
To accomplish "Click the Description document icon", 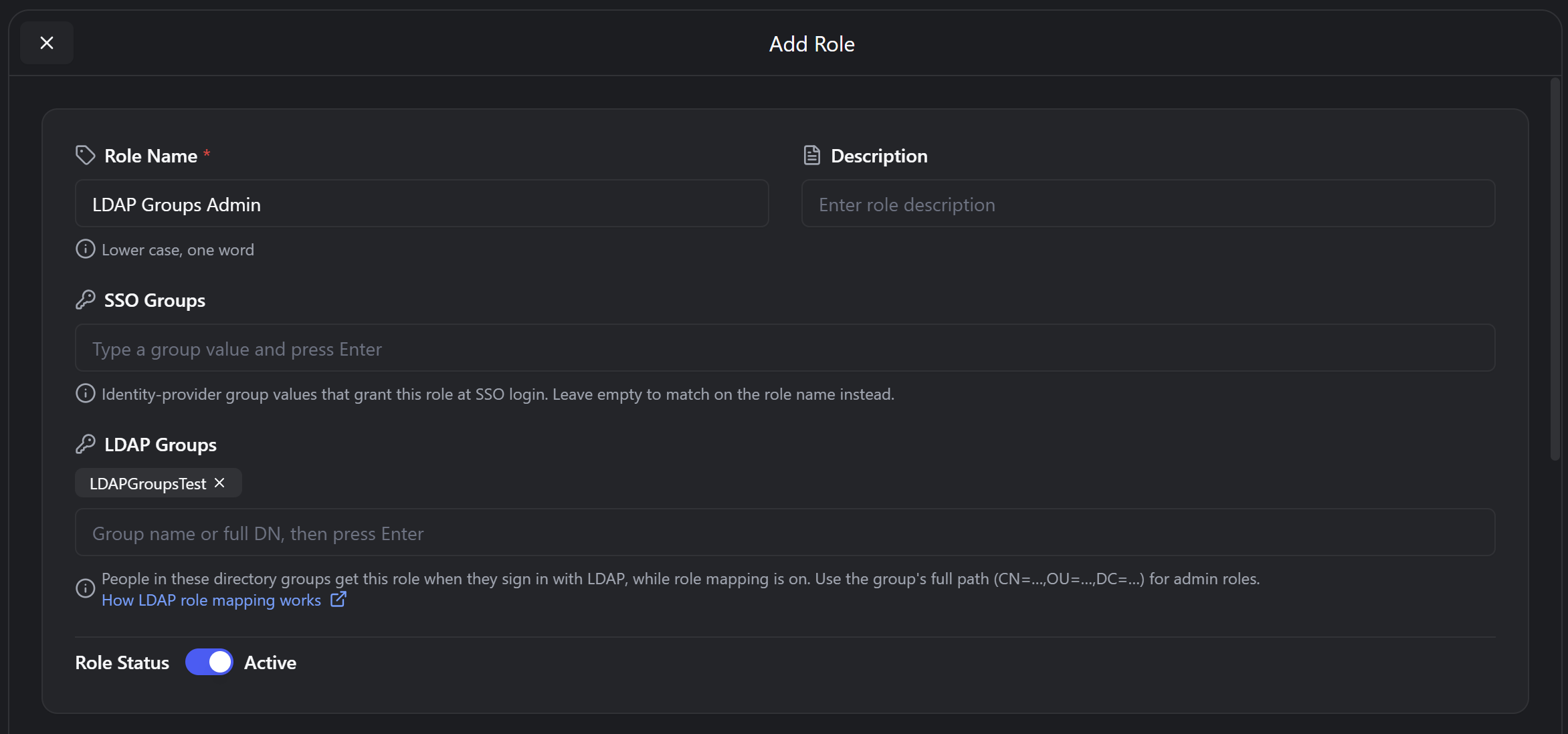I will pos(811,155).
